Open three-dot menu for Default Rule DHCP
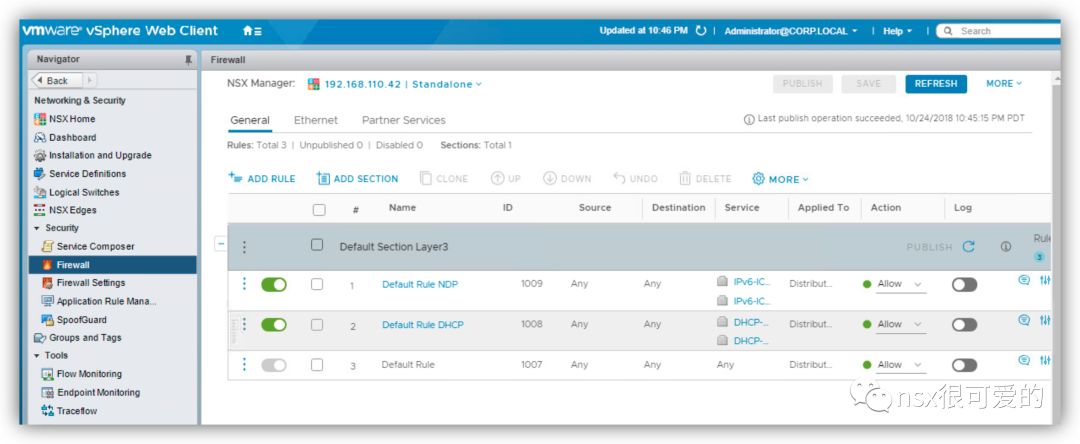The height and width of the screenshot is (444, 1080). 244,324
